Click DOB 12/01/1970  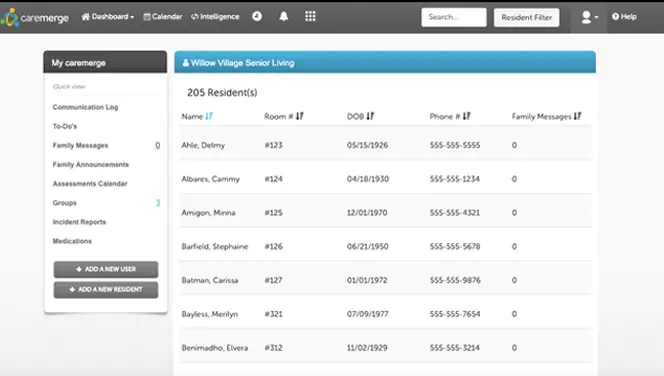[367, 213]
